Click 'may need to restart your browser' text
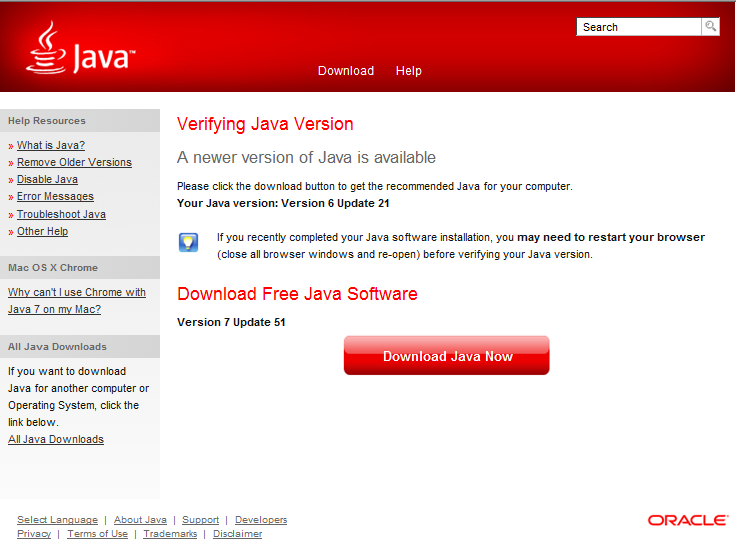Screen dimensions: 736x546 click(x=611, y=237)
